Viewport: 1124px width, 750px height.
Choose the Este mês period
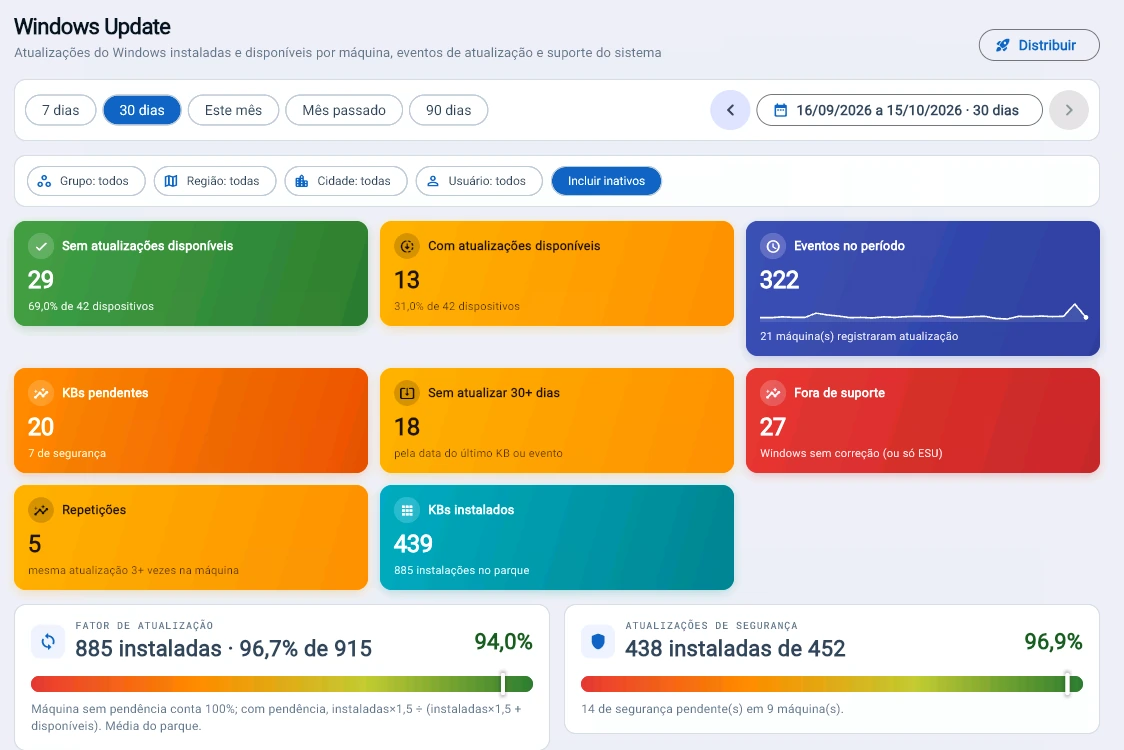[x=233, y=110]
